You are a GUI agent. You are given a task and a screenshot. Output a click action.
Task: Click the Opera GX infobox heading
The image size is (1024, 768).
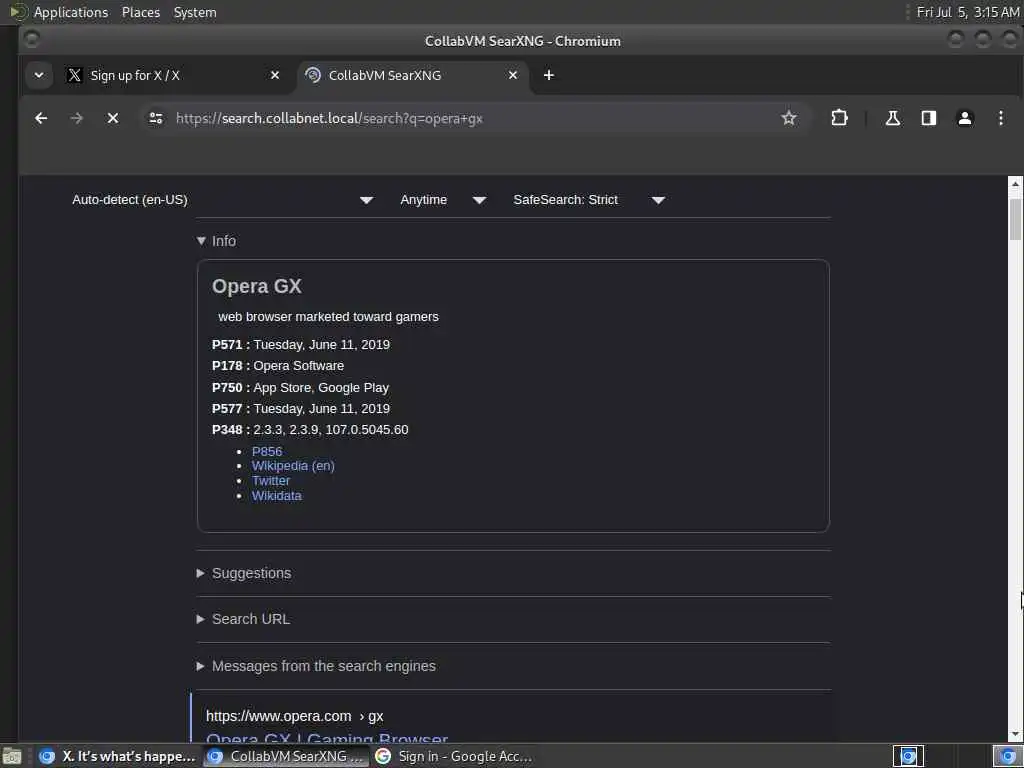[x=257, y=286]
